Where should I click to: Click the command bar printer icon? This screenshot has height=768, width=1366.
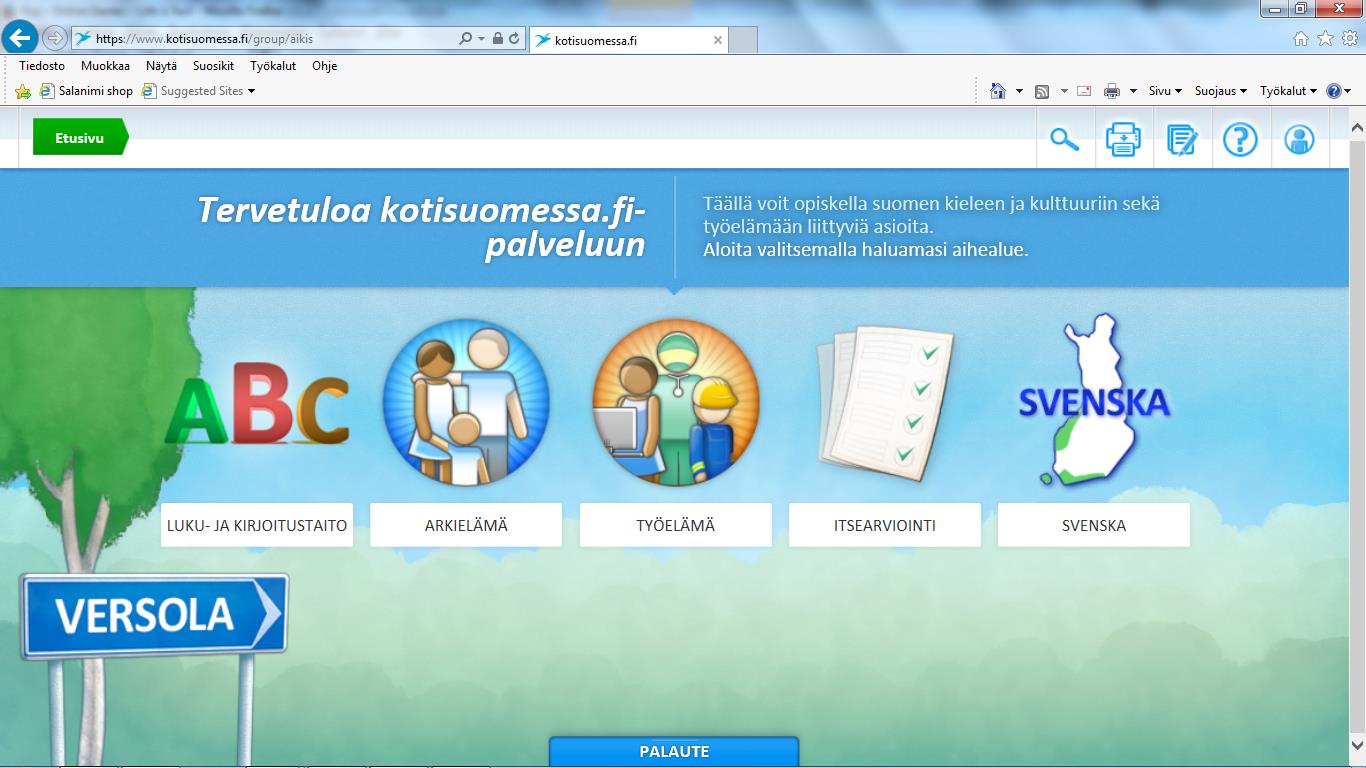1112,91
